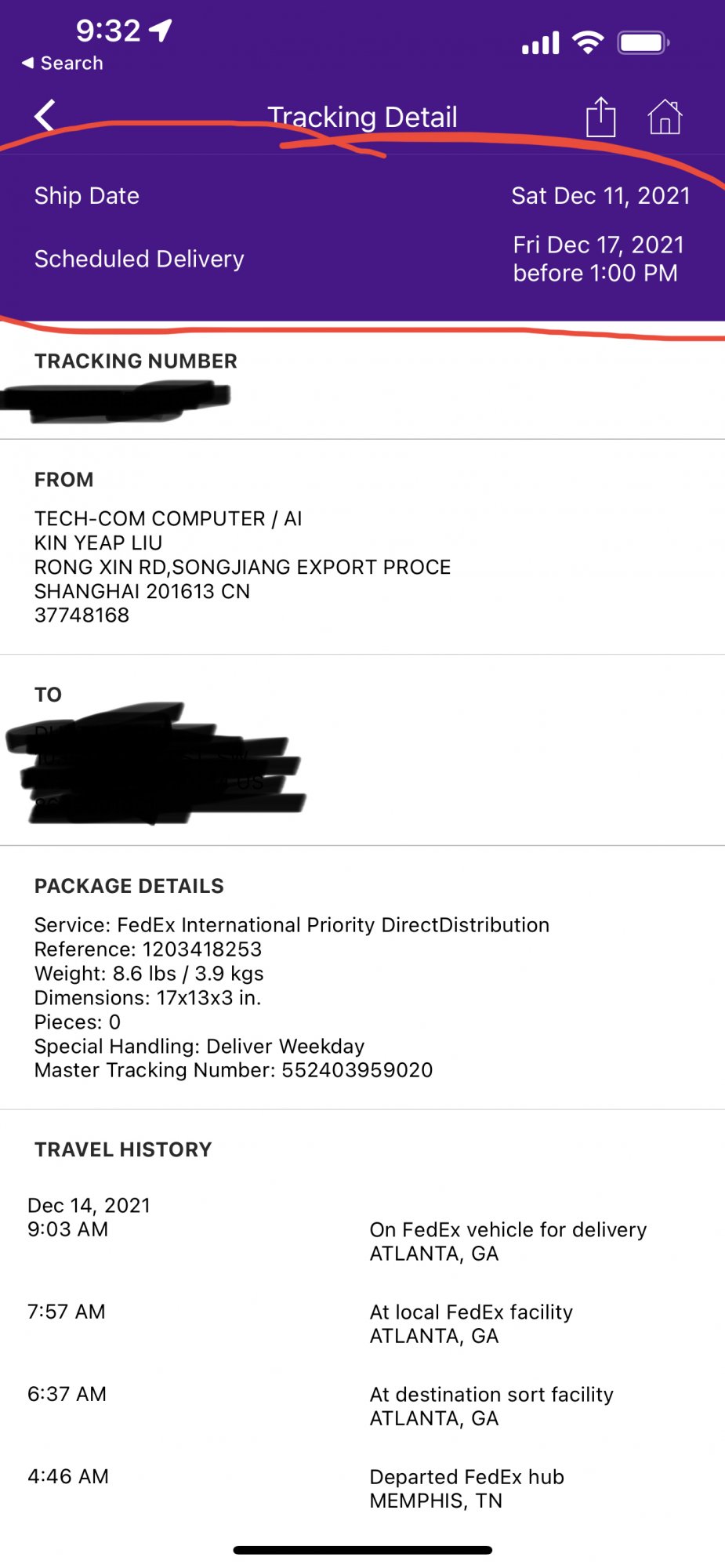The height and width of the screenshot is (1568, 725).
Task: Tap the battery status icon
Action: [643, 42]
